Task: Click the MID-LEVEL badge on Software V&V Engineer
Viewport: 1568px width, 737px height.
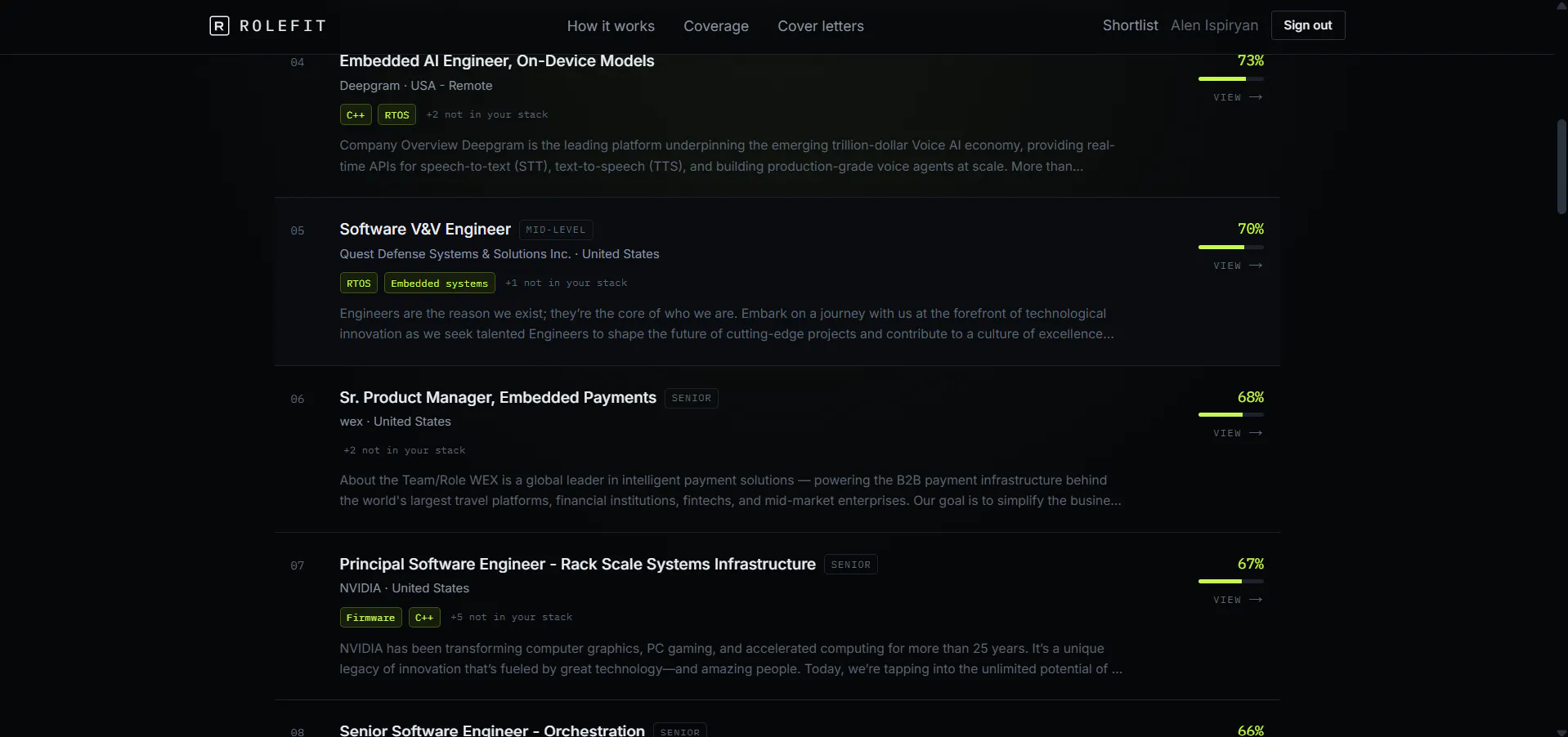Action: [x=555, y=230]
